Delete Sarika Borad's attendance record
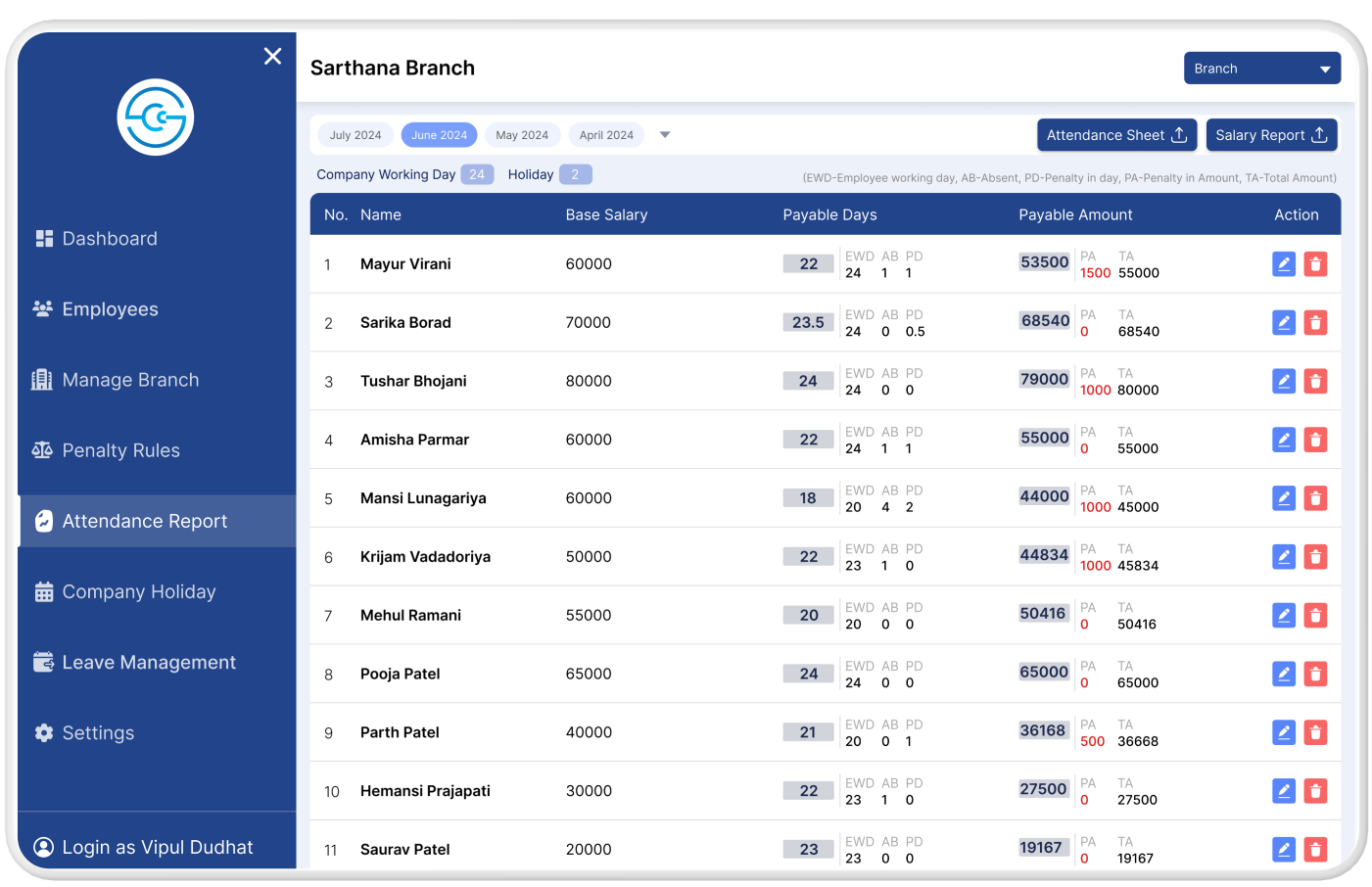The width and height of the screenshot is (1372, 887). coord(1315,323)
